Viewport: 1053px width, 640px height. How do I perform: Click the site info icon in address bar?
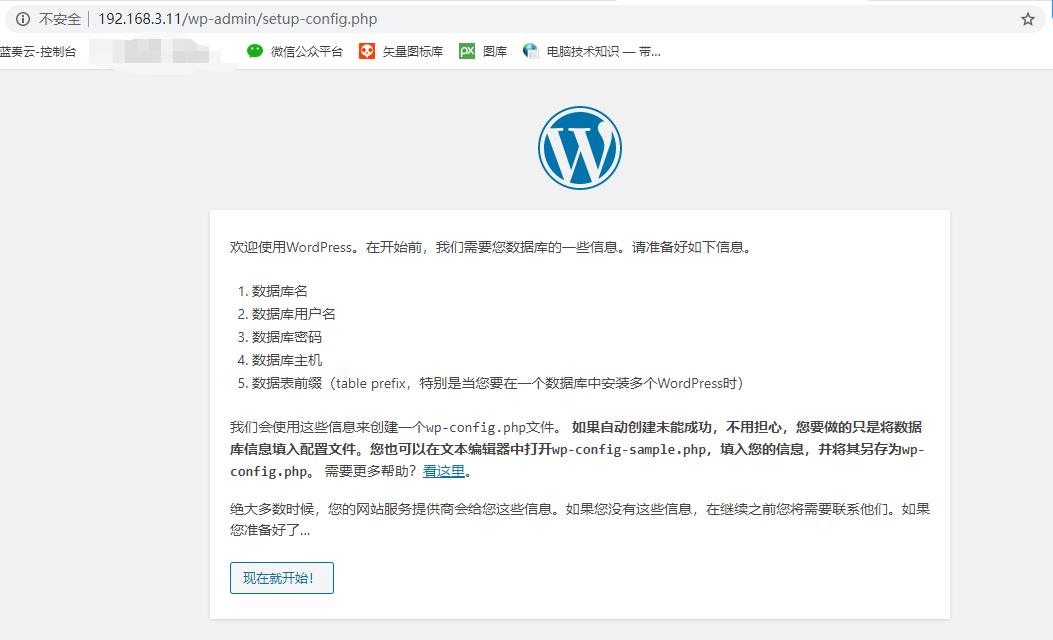(x=23, y=19)
